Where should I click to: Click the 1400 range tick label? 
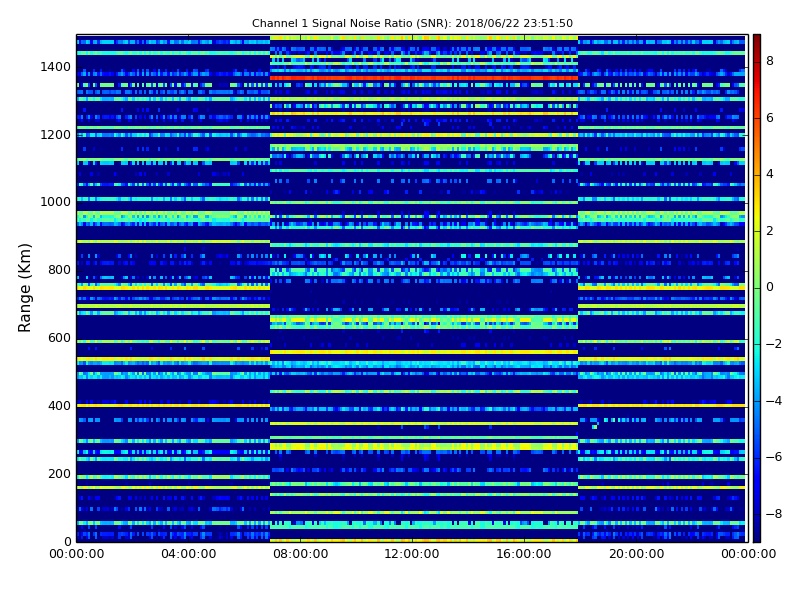tap(56, 67)
